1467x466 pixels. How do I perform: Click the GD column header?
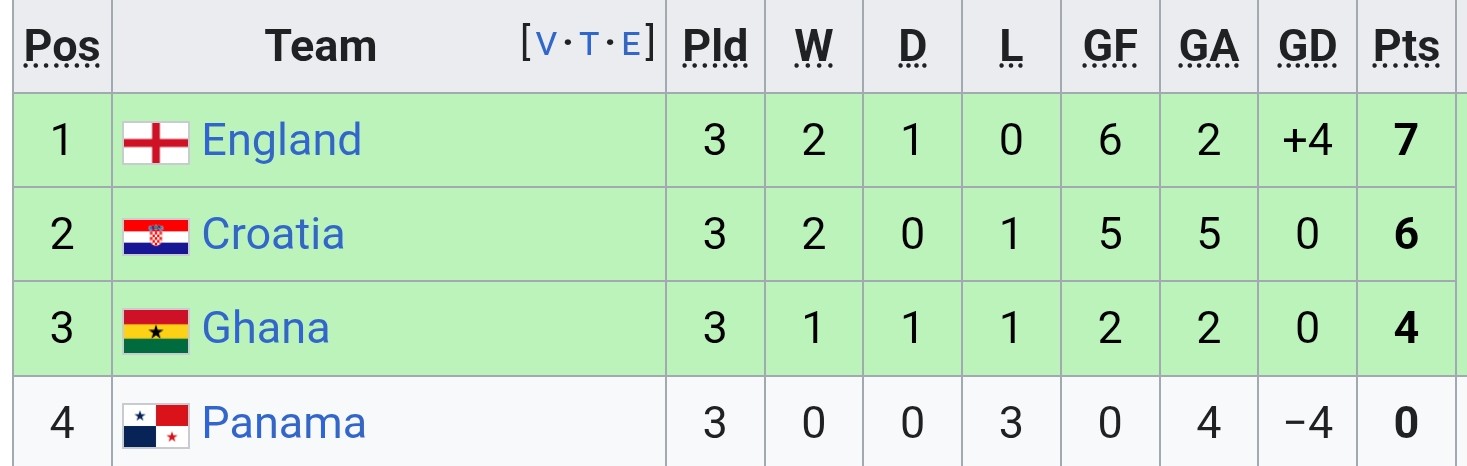coord(1308,47)
